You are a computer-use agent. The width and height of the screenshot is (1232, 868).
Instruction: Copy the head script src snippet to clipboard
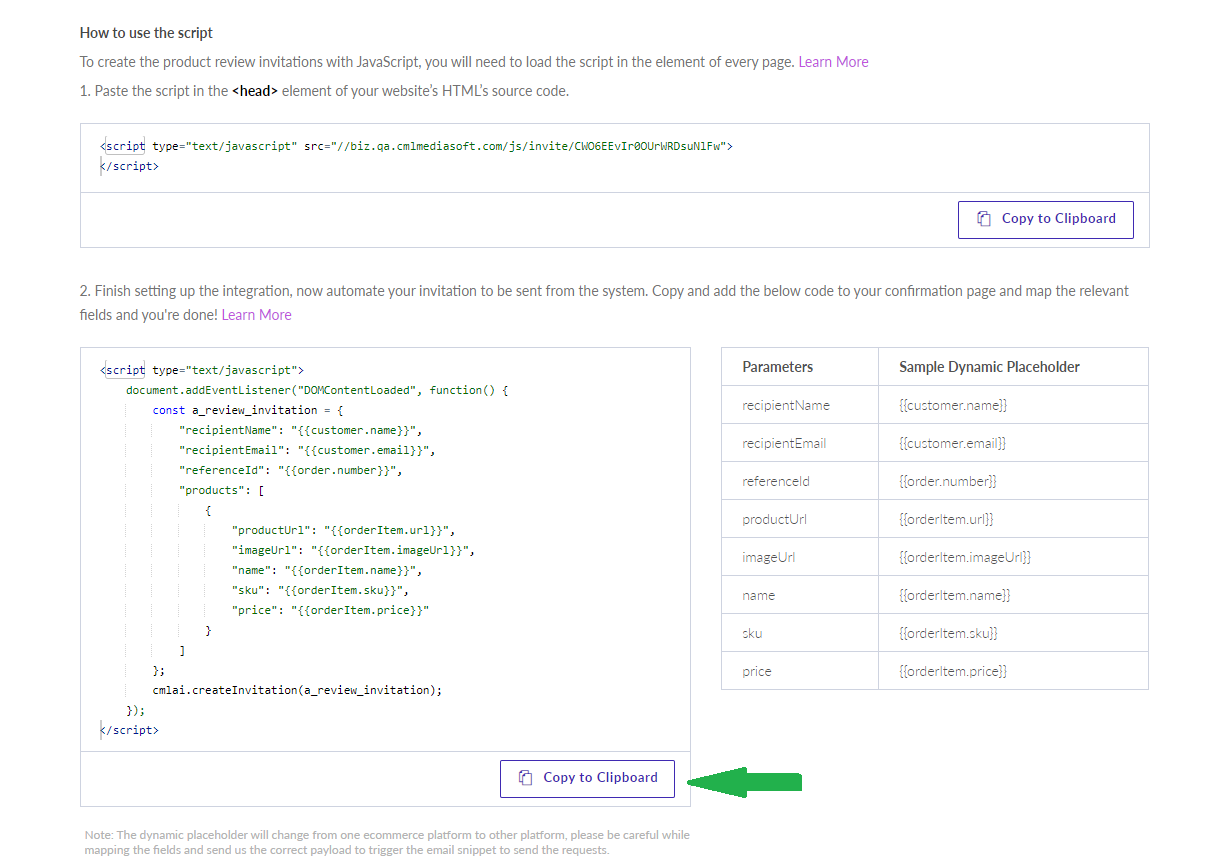[x=1045, y=219]
